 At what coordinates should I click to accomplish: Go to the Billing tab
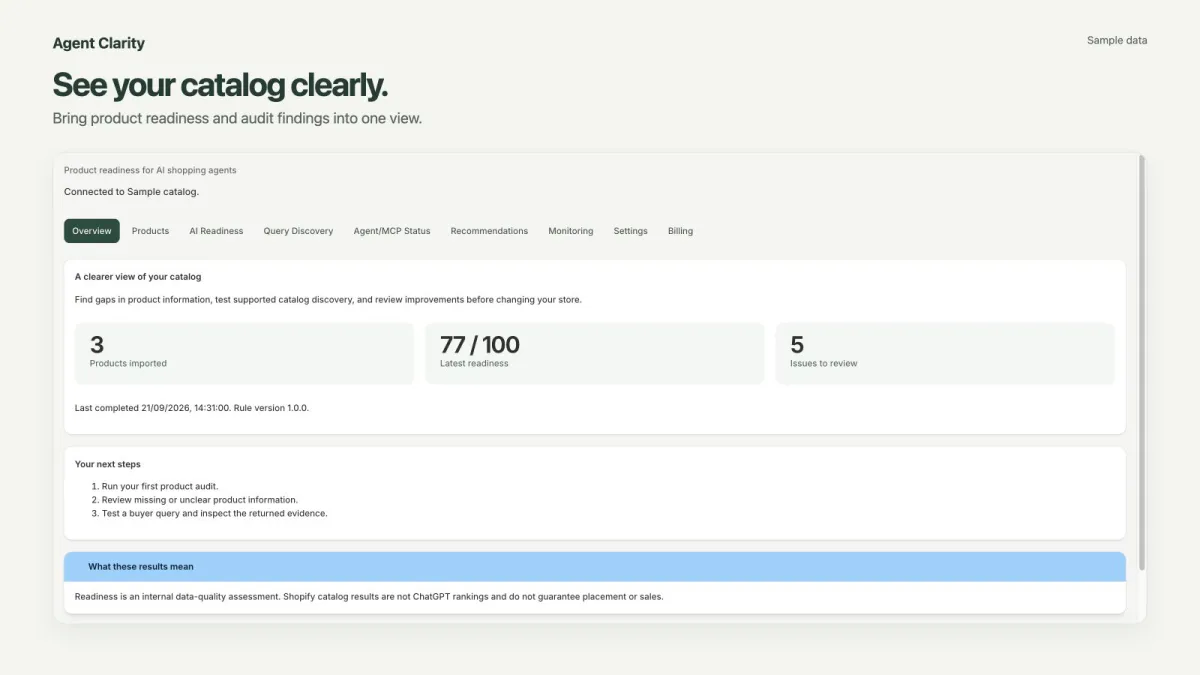[x=680, y=231]
